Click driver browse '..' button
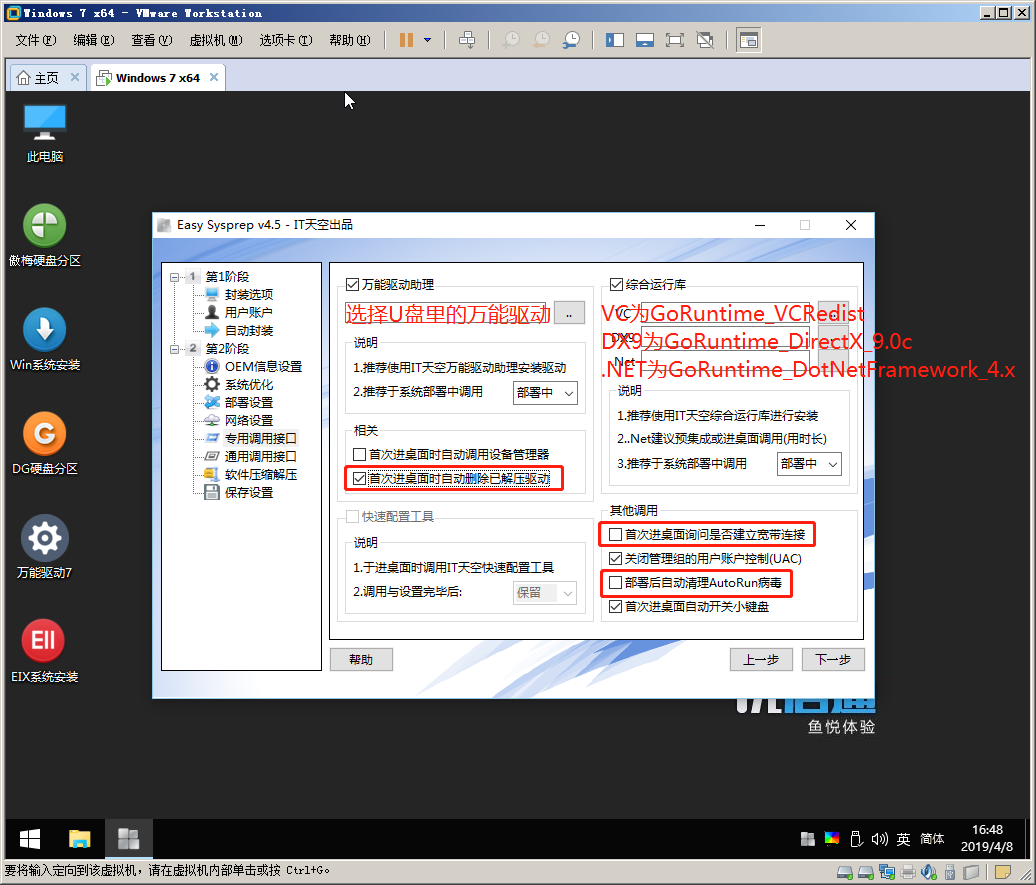This screenshot has height=885, width=1036. click(569, 313)
